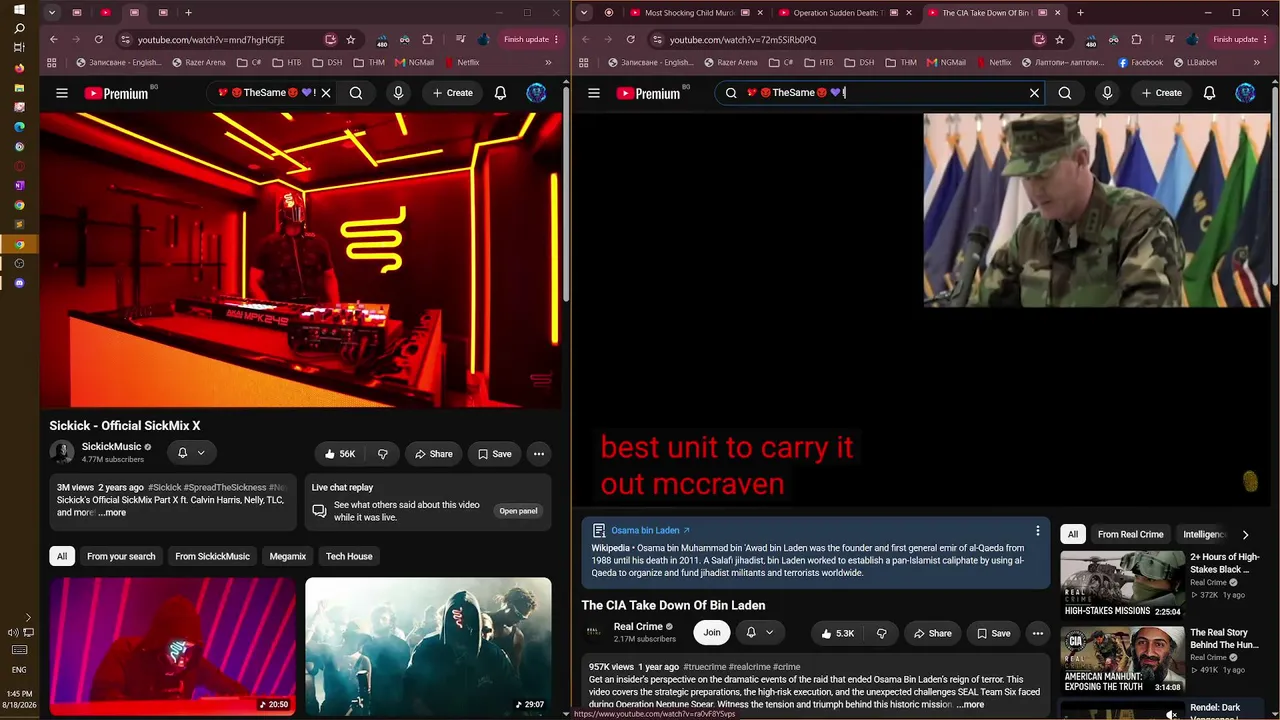Screen dimensions: 1280x720
Task: Submit search with magnifier in right window
Action: tap(1065, 93)
